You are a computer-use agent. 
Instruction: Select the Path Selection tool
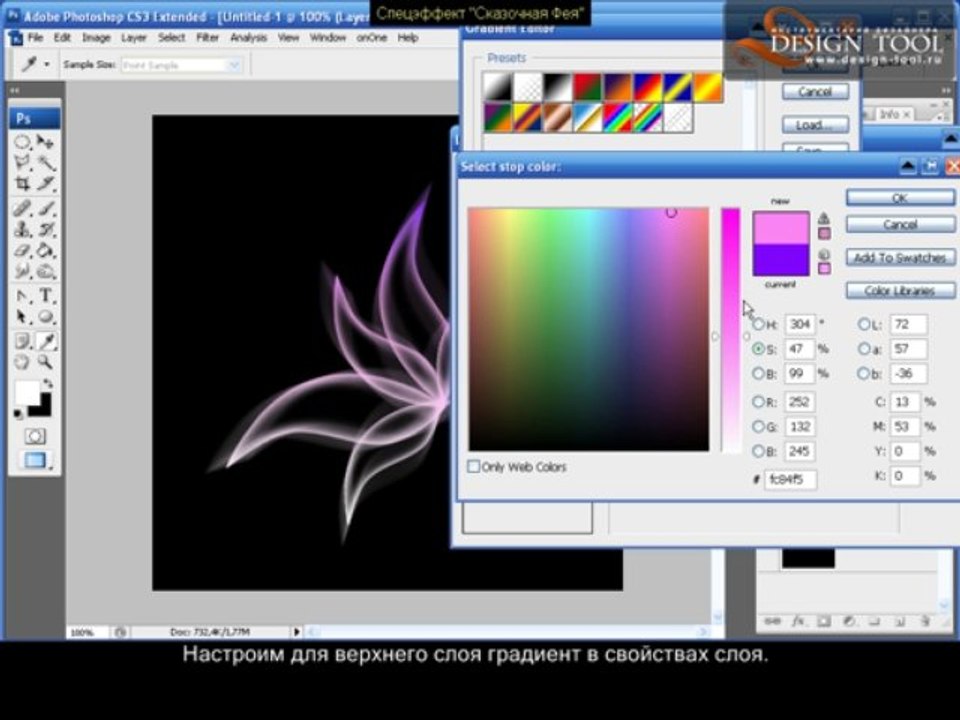click(23, 317)
